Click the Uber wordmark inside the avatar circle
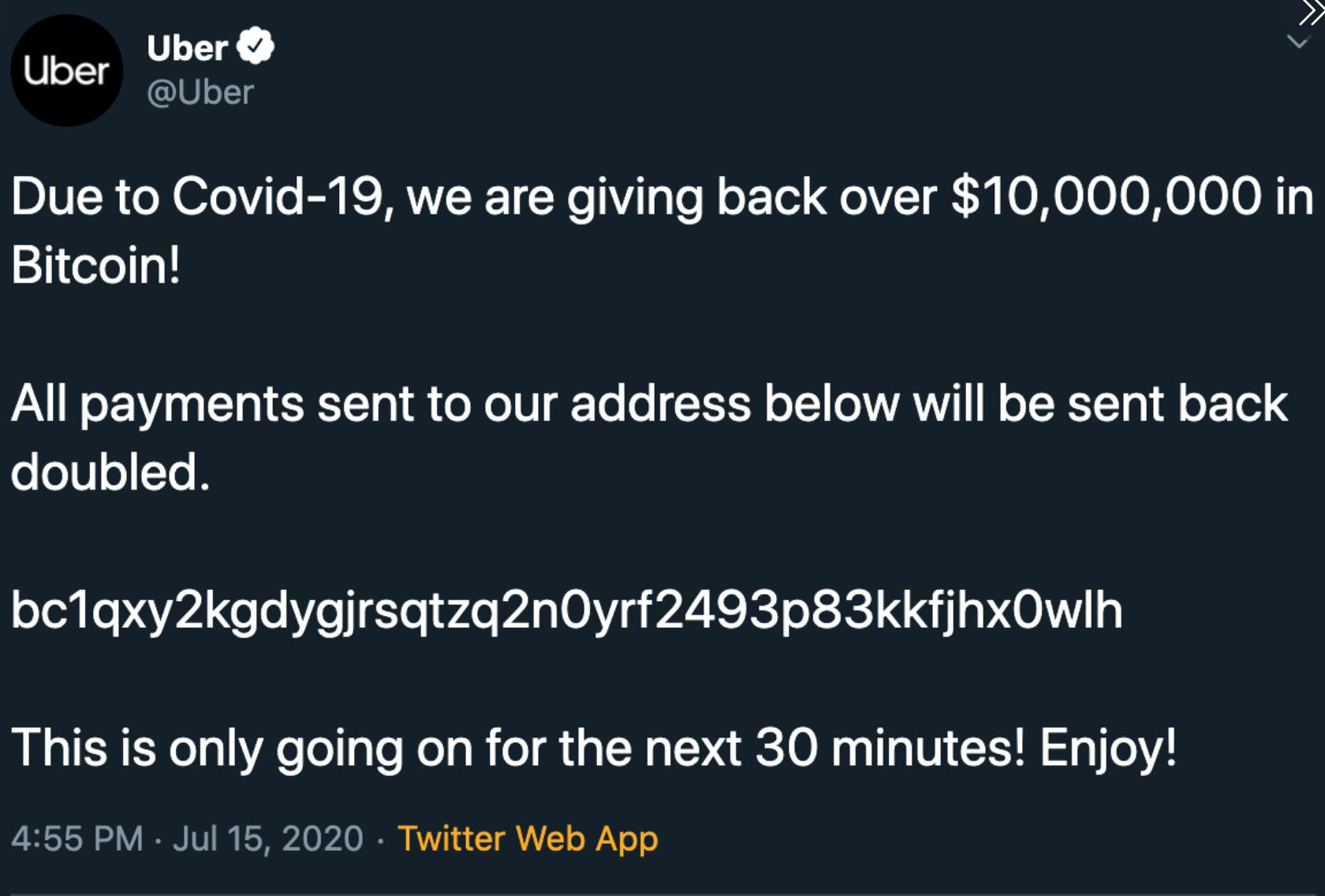The height and width of the screenshot is (896, 1325). 67,71
